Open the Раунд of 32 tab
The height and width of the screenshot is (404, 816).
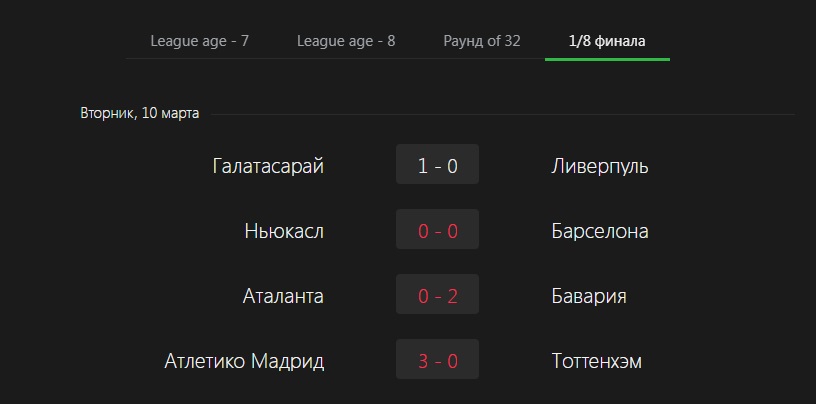click(482, 41)
